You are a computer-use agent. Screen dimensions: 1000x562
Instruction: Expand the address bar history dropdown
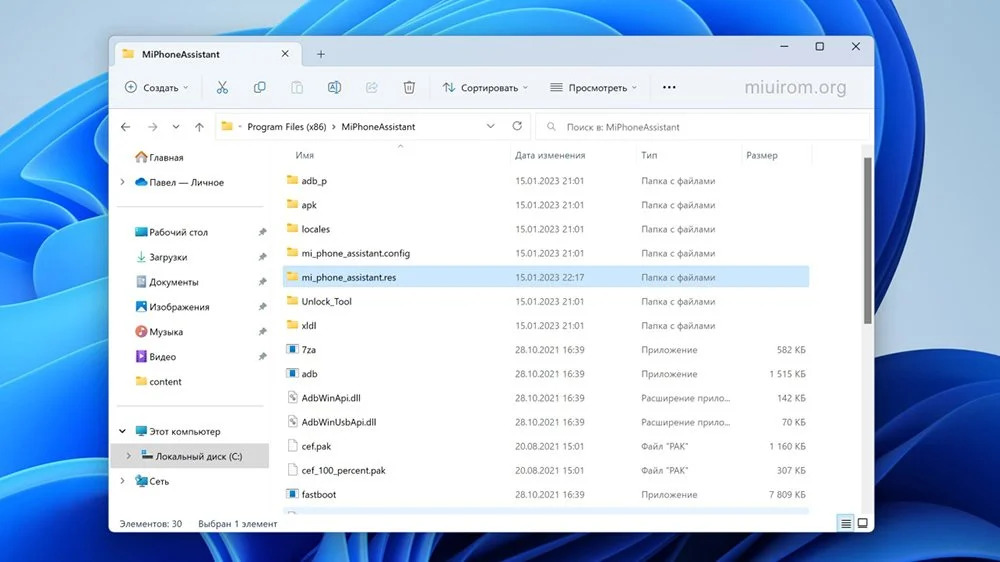click(490, 126)
